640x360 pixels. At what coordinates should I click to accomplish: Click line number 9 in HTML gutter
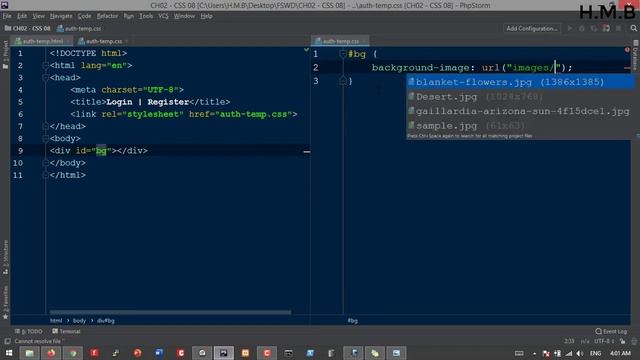coord(20,151)
